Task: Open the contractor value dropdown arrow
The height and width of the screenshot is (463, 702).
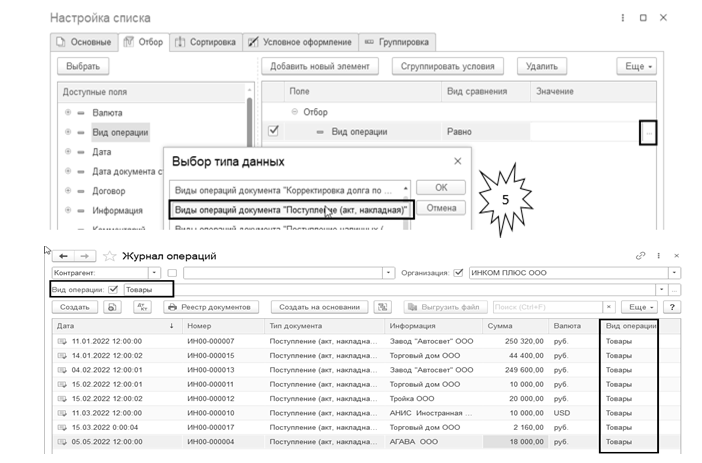Action: tap(389, 273)
